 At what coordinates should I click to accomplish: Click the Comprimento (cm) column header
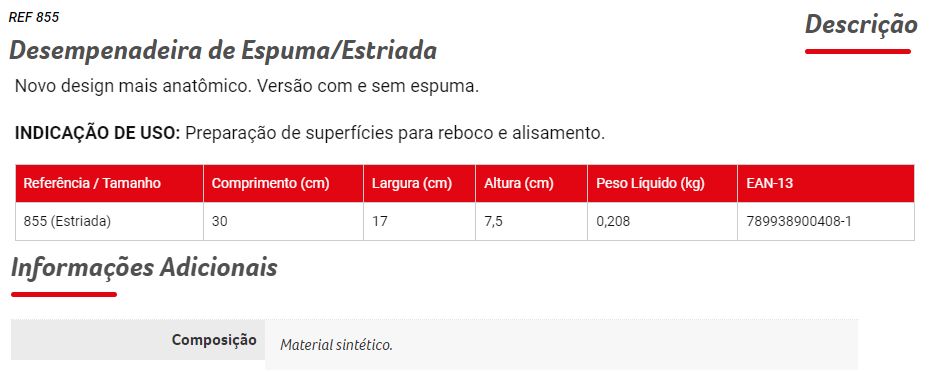[x=283, y=184]
